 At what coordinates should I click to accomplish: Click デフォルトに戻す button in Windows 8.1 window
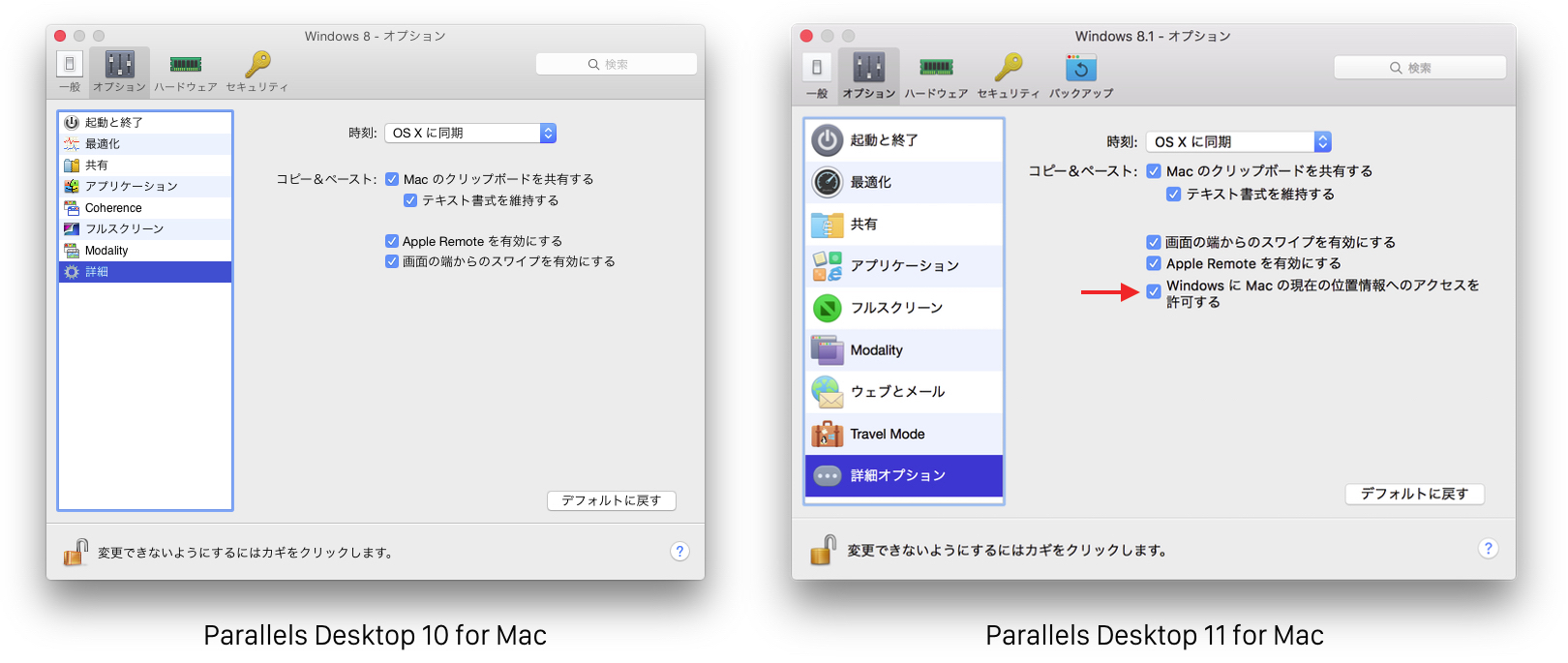1415,494
